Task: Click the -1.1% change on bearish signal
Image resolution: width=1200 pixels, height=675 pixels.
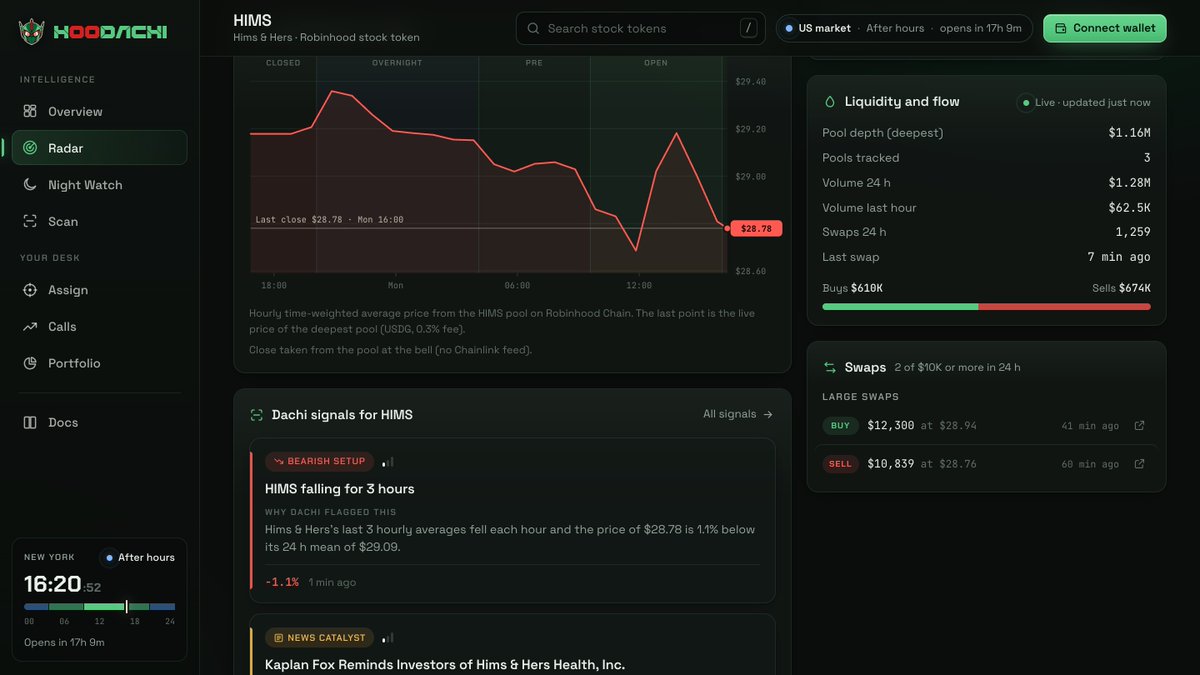Action: pos(282,582)
